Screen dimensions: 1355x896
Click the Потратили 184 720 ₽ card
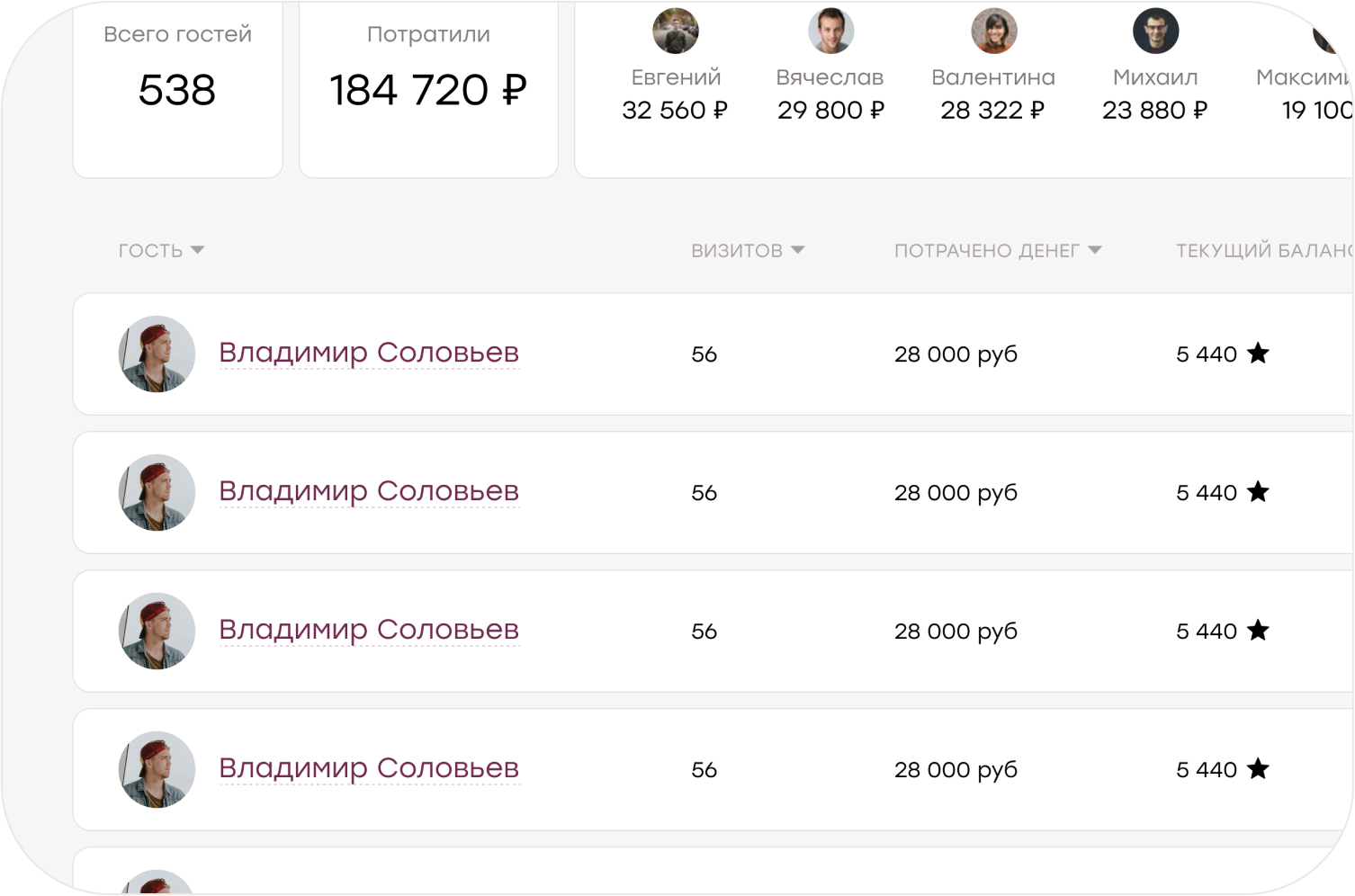(428, 88)
